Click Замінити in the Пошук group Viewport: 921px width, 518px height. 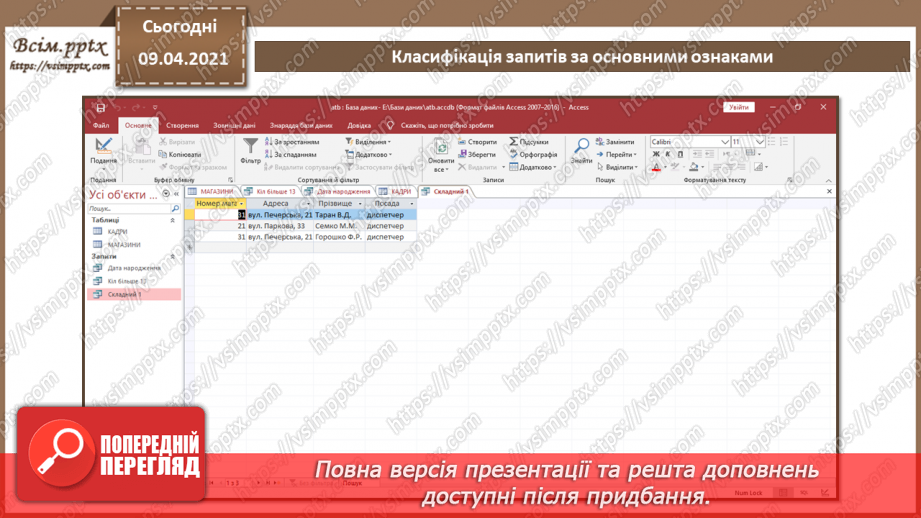[615, 142]
